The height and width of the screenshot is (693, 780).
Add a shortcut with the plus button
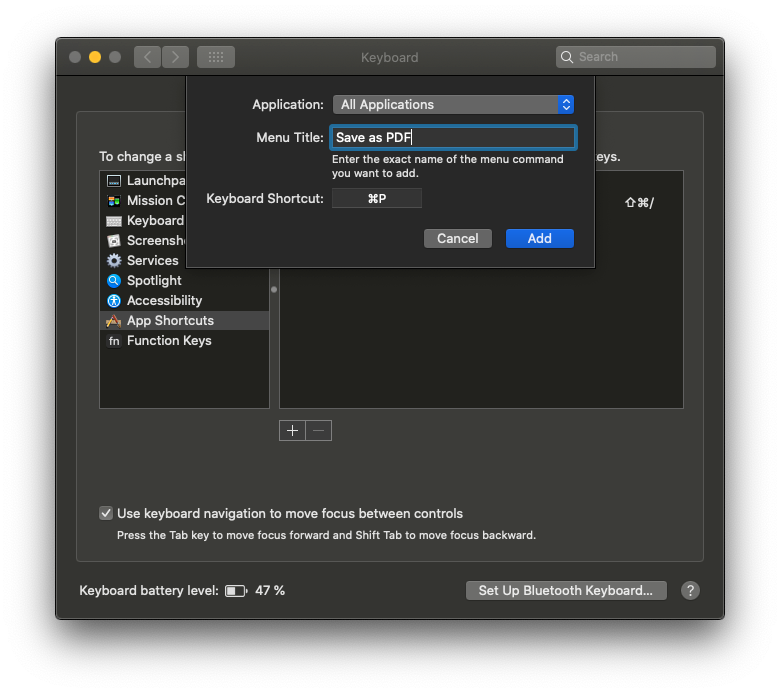click(x=292, y=430)
